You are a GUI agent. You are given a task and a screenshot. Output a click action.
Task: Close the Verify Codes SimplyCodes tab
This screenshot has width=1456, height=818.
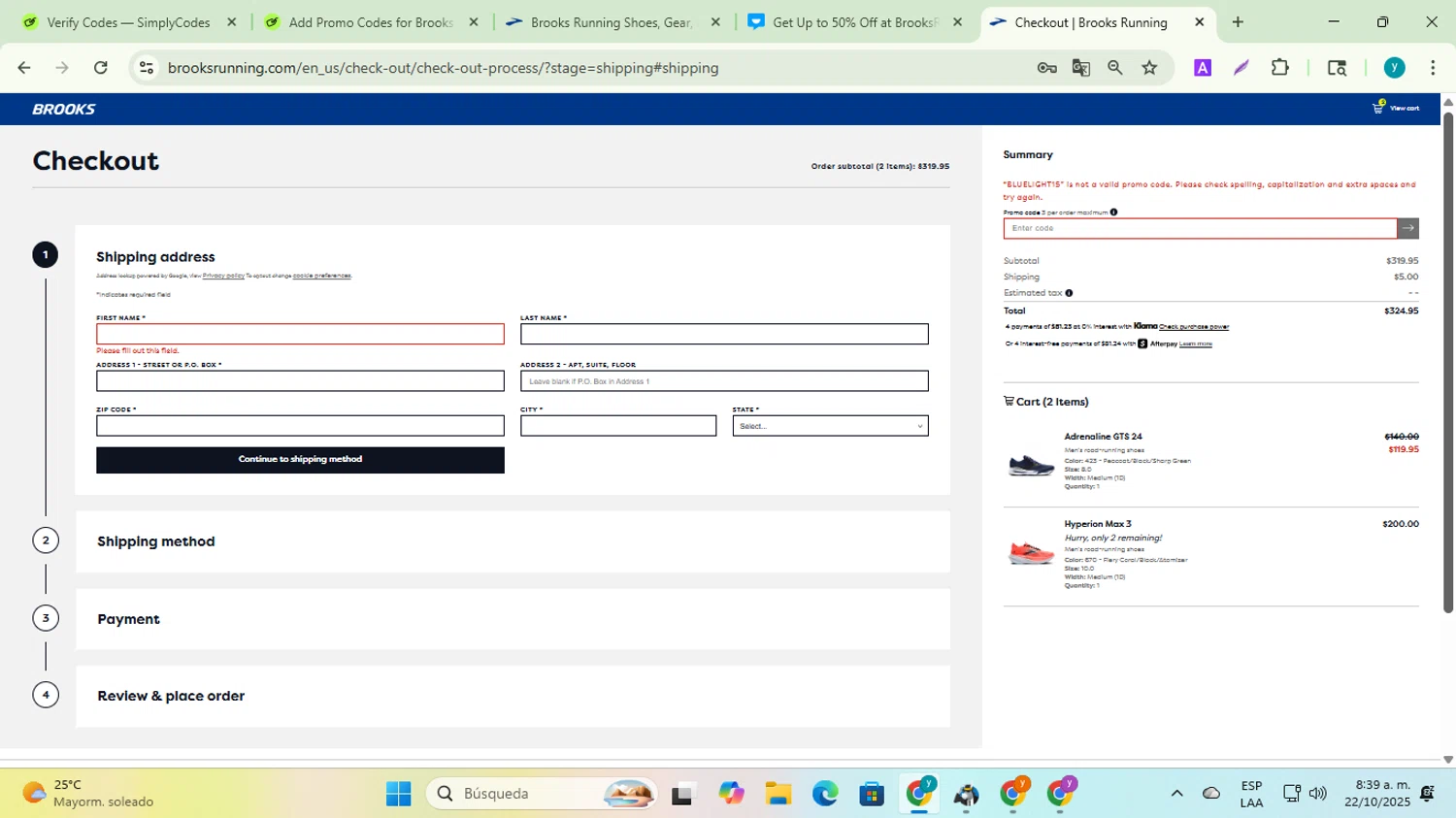click(232, 22)
